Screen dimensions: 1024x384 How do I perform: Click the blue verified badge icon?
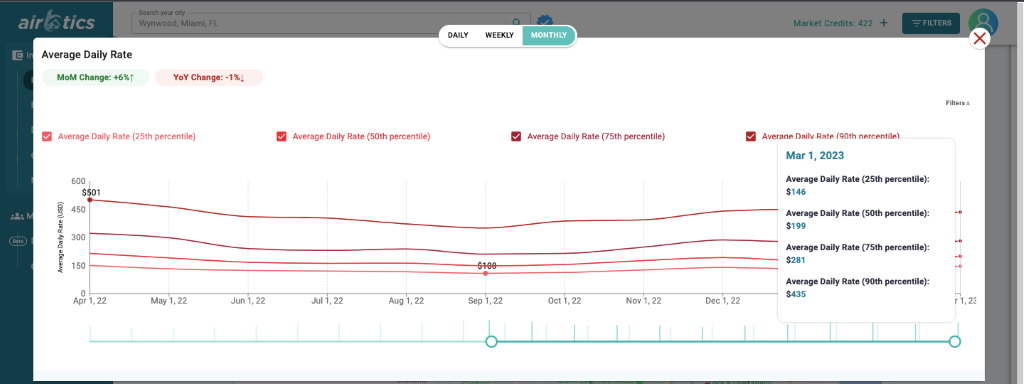tap(544, 23)
